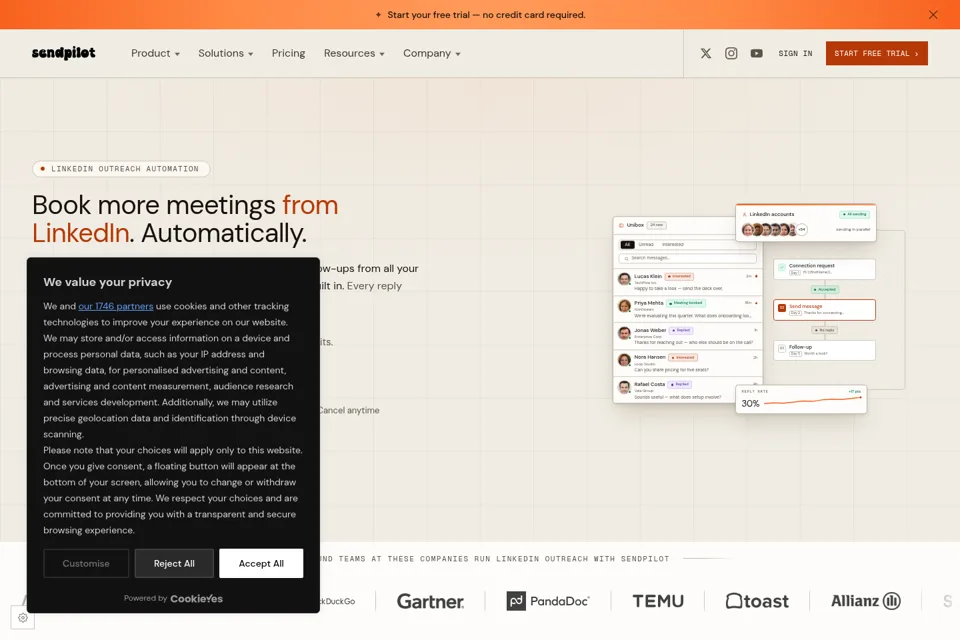The image size is (960, 640).
Task: Click the LinkedIn accounts card
Action: pyautogui.click(x=806, y=223)
